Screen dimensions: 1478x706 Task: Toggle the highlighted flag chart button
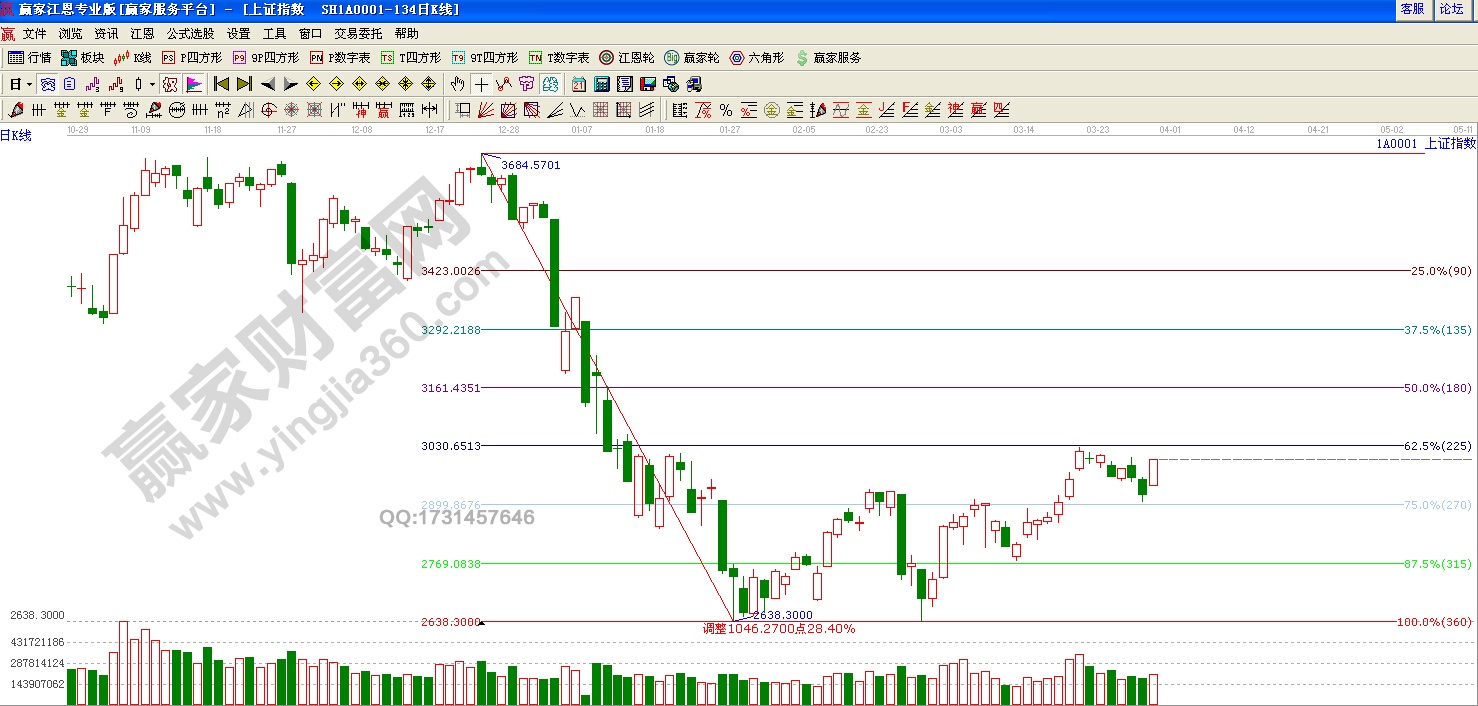point(194,84)
